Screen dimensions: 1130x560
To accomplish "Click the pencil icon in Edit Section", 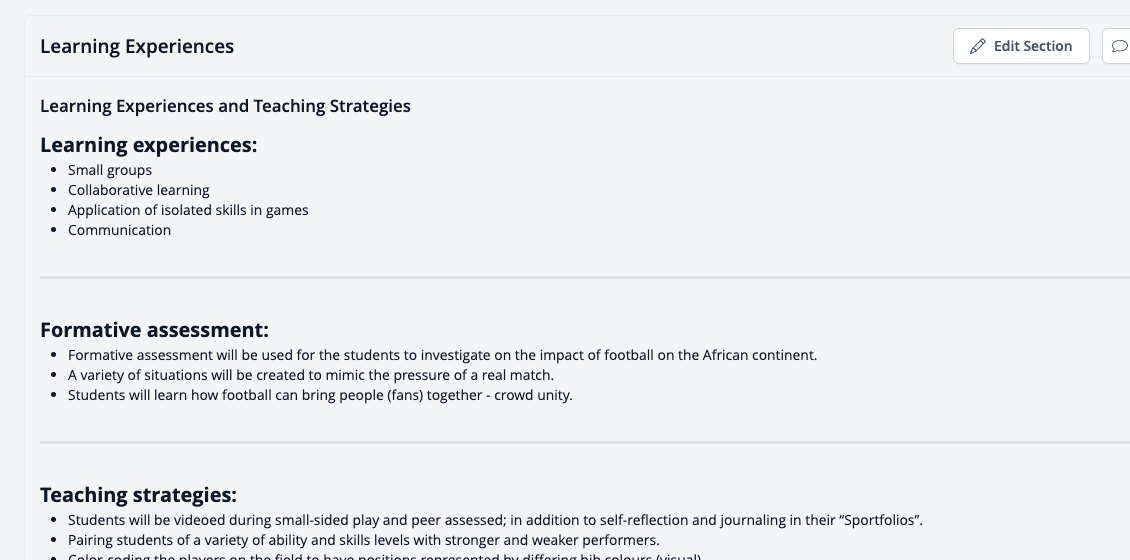I will pos(977,46).
